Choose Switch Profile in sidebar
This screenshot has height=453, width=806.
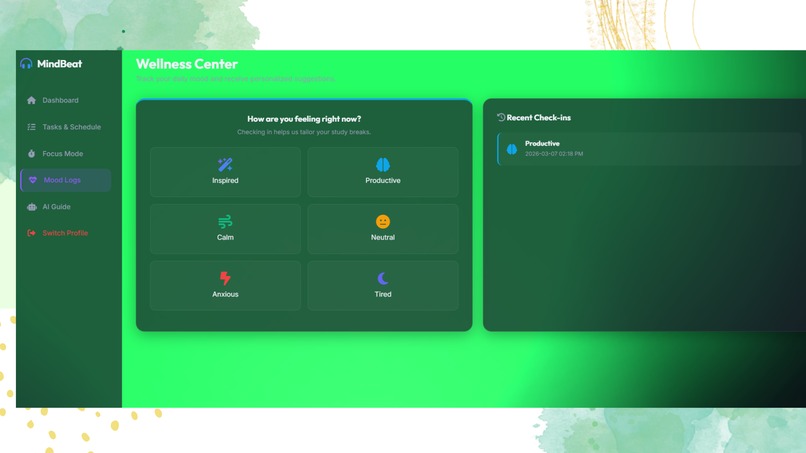[65, 233]
